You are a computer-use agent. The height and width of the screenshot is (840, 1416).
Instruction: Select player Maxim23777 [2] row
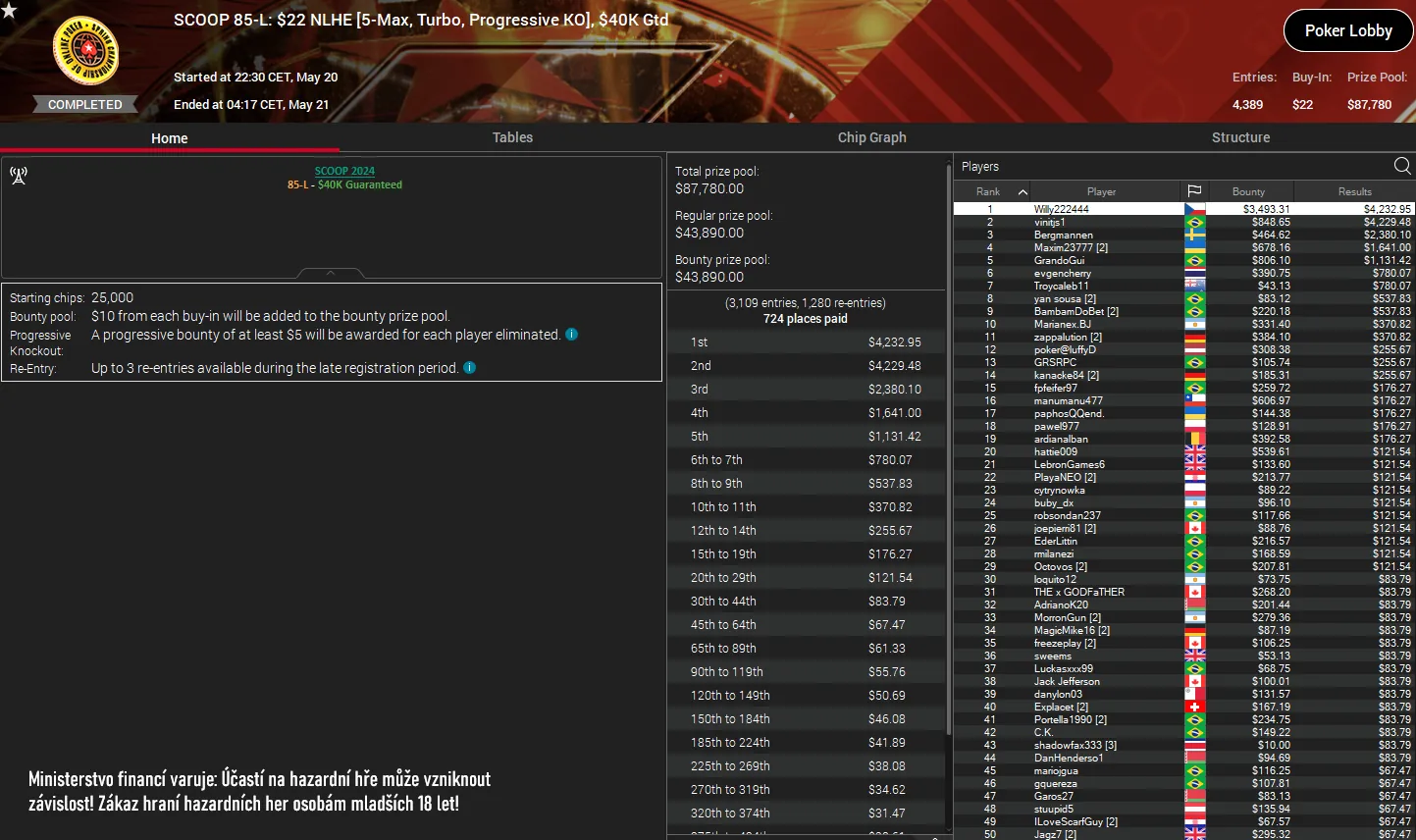tap(1184, 247)
